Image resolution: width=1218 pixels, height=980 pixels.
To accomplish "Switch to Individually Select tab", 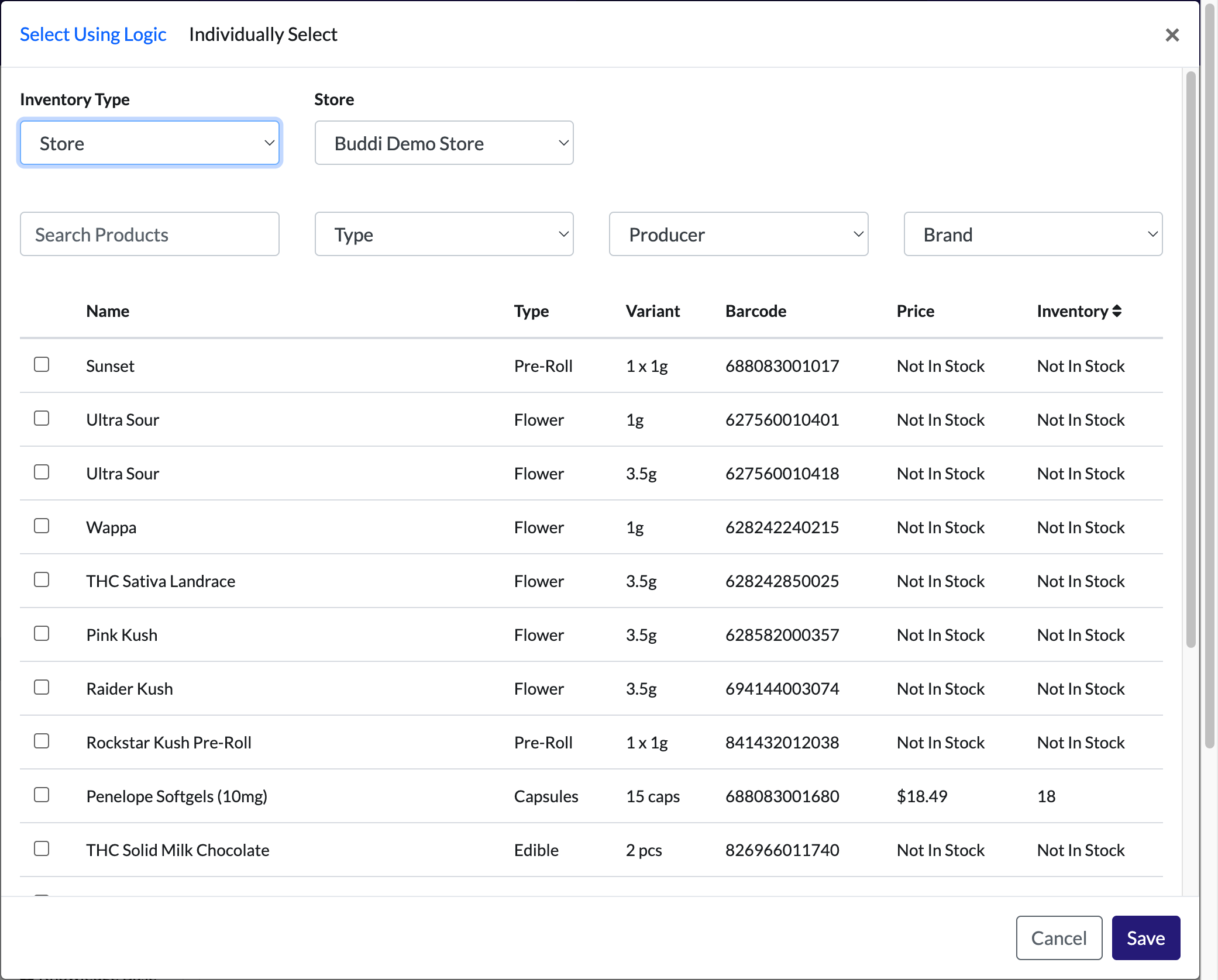I will (x=263, y=34).
